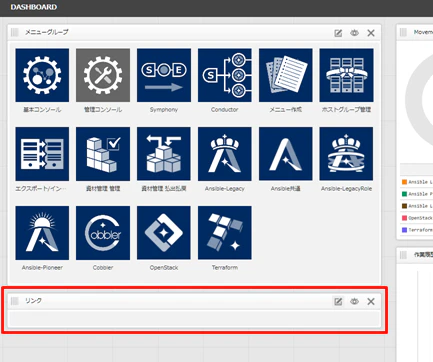433x362 pixels.
Task: Open the Conductor menu group
Action: coord(225,75)
